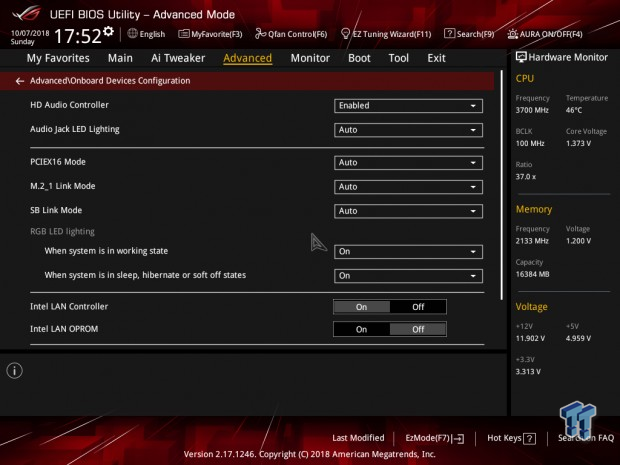Click the 10/07/2018 date text
The image size is (620, 465).
point(30,33)
